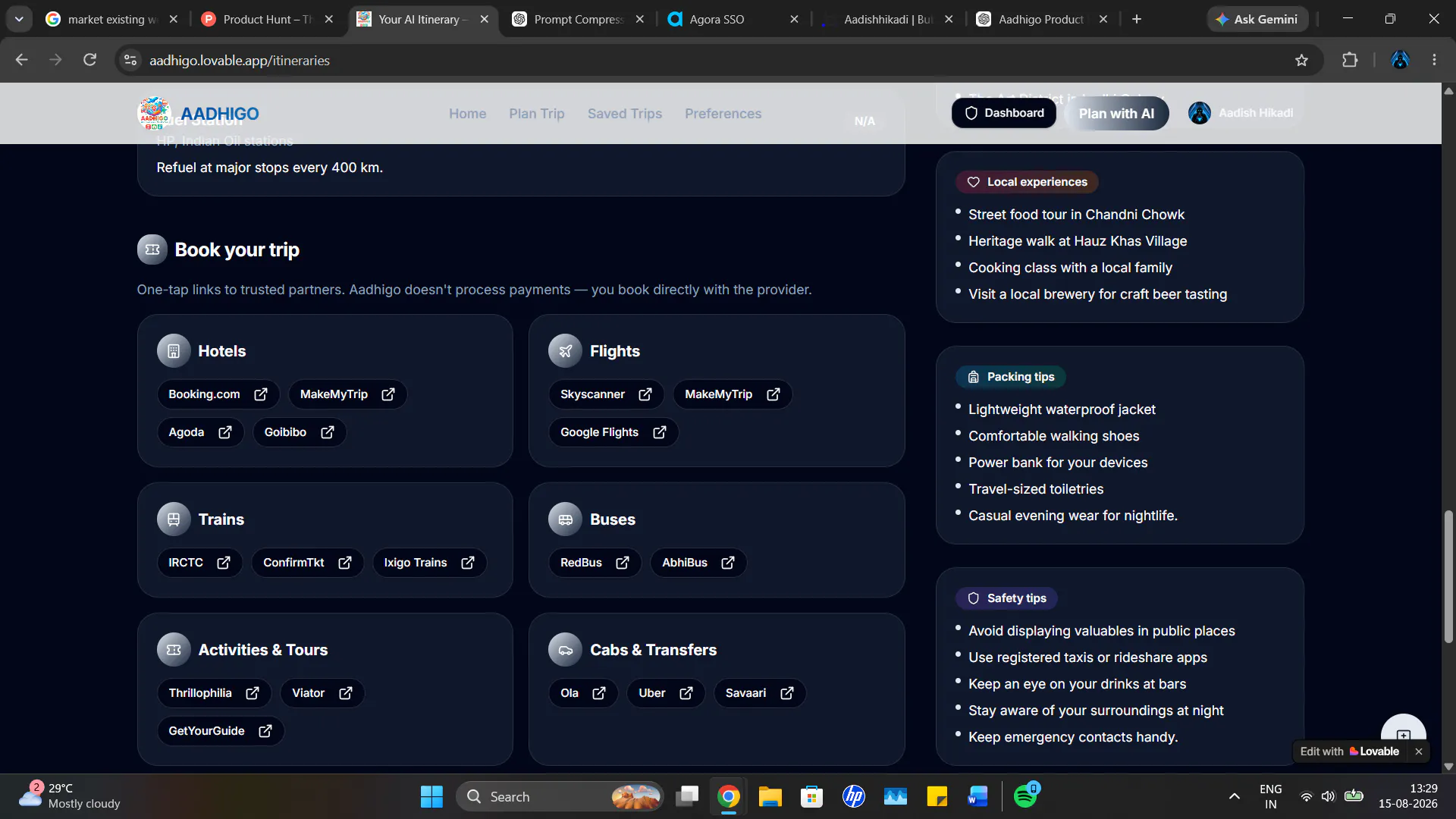Click the Flights airplane icon
This screenshot has width=1456, height=819.
565,351
